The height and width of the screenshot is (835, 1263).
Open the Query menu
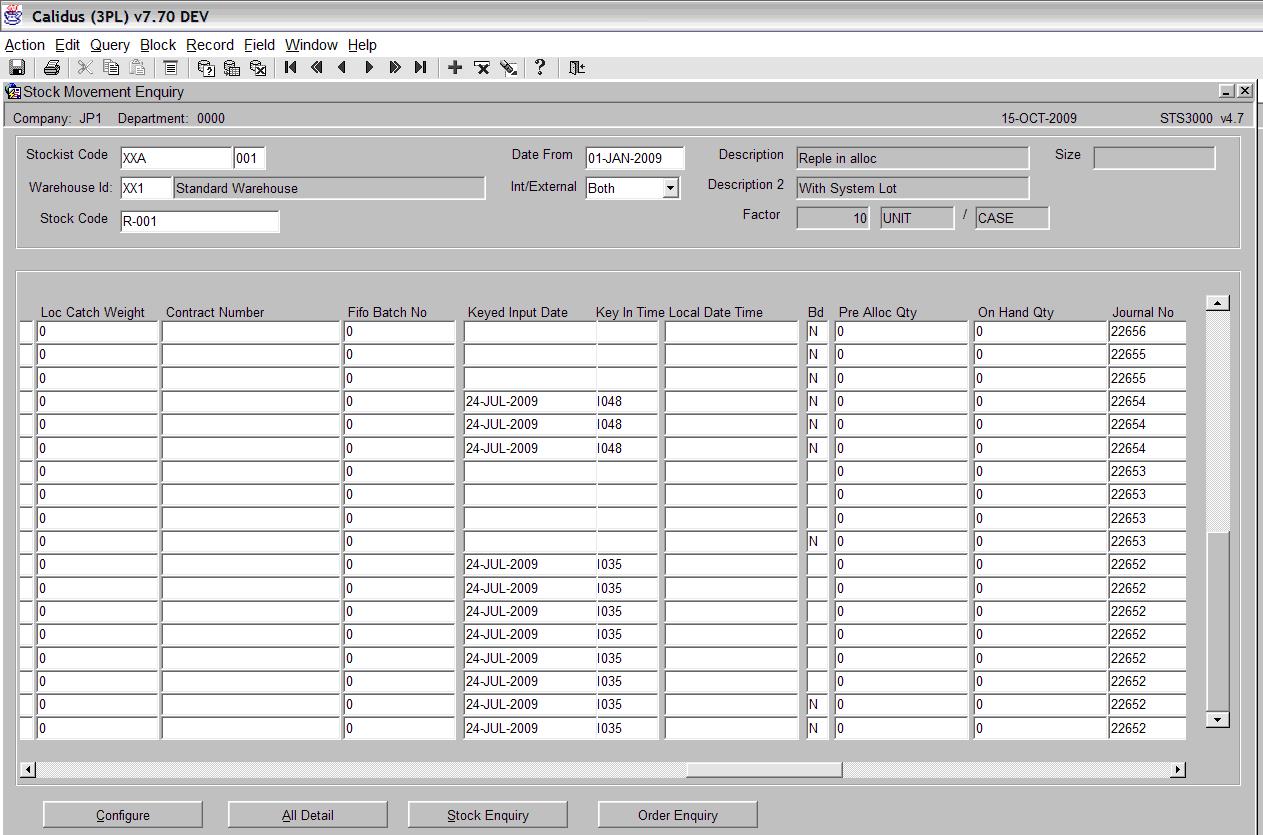click(110, 45)
